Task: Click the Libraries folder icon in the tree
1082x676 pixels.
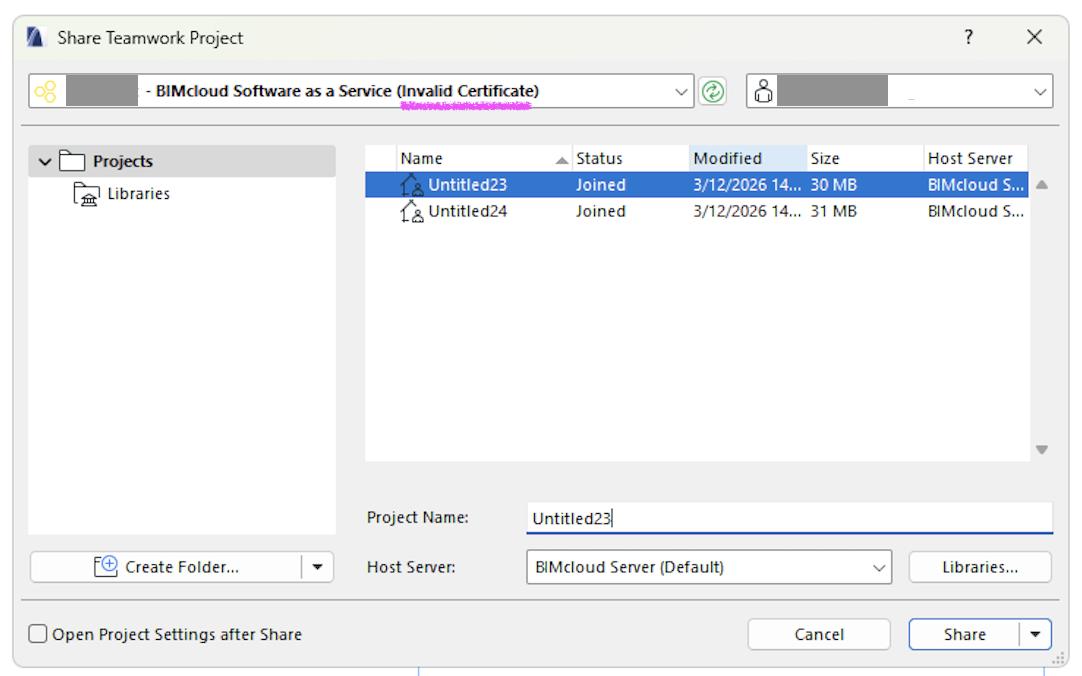Action: [x=87, y=195]
